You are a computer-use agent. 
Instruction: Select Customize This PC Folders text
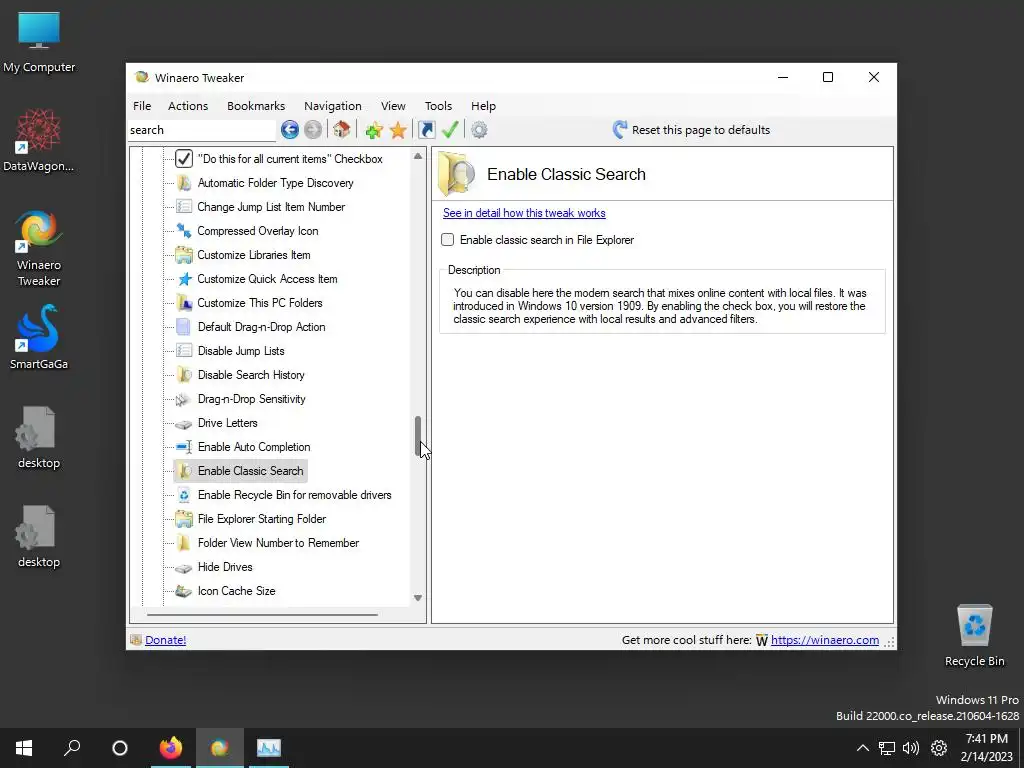(260, 303)
